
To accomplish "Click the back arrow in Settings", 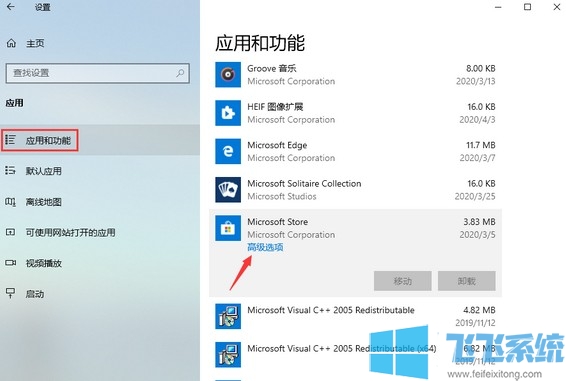I will click(x=10, y=7).
